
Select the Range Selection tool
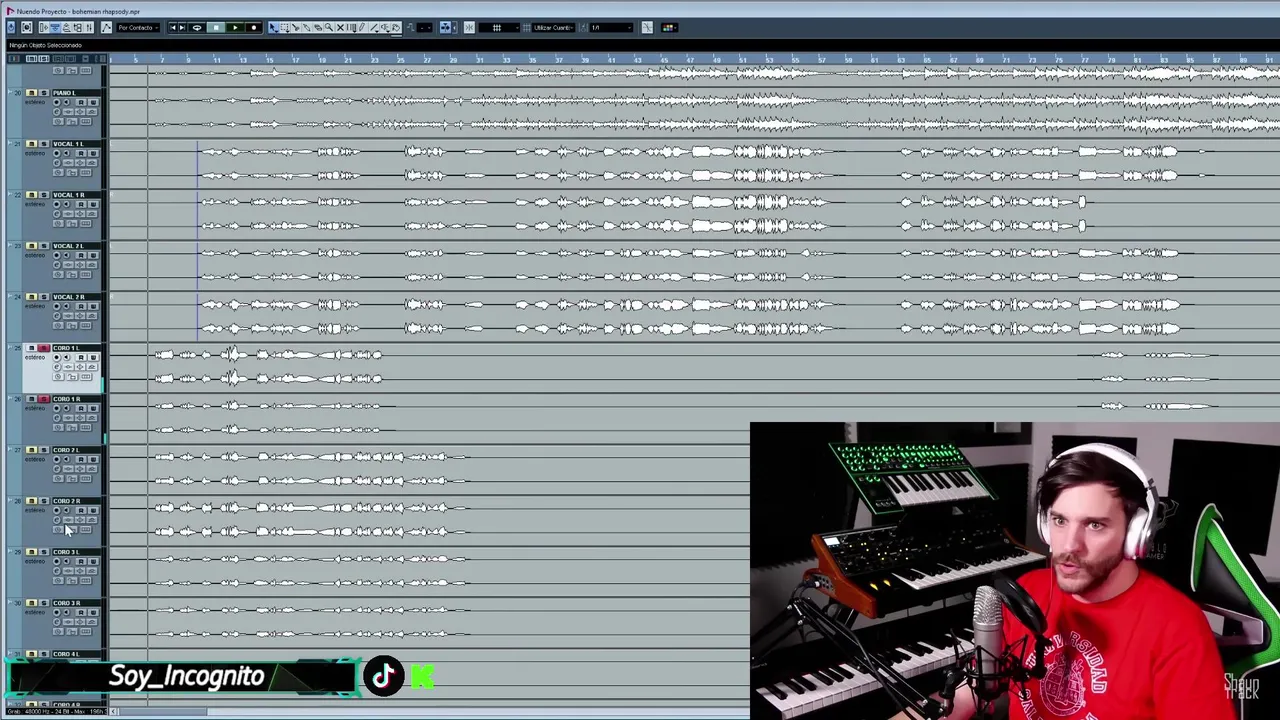pos(285,28)
